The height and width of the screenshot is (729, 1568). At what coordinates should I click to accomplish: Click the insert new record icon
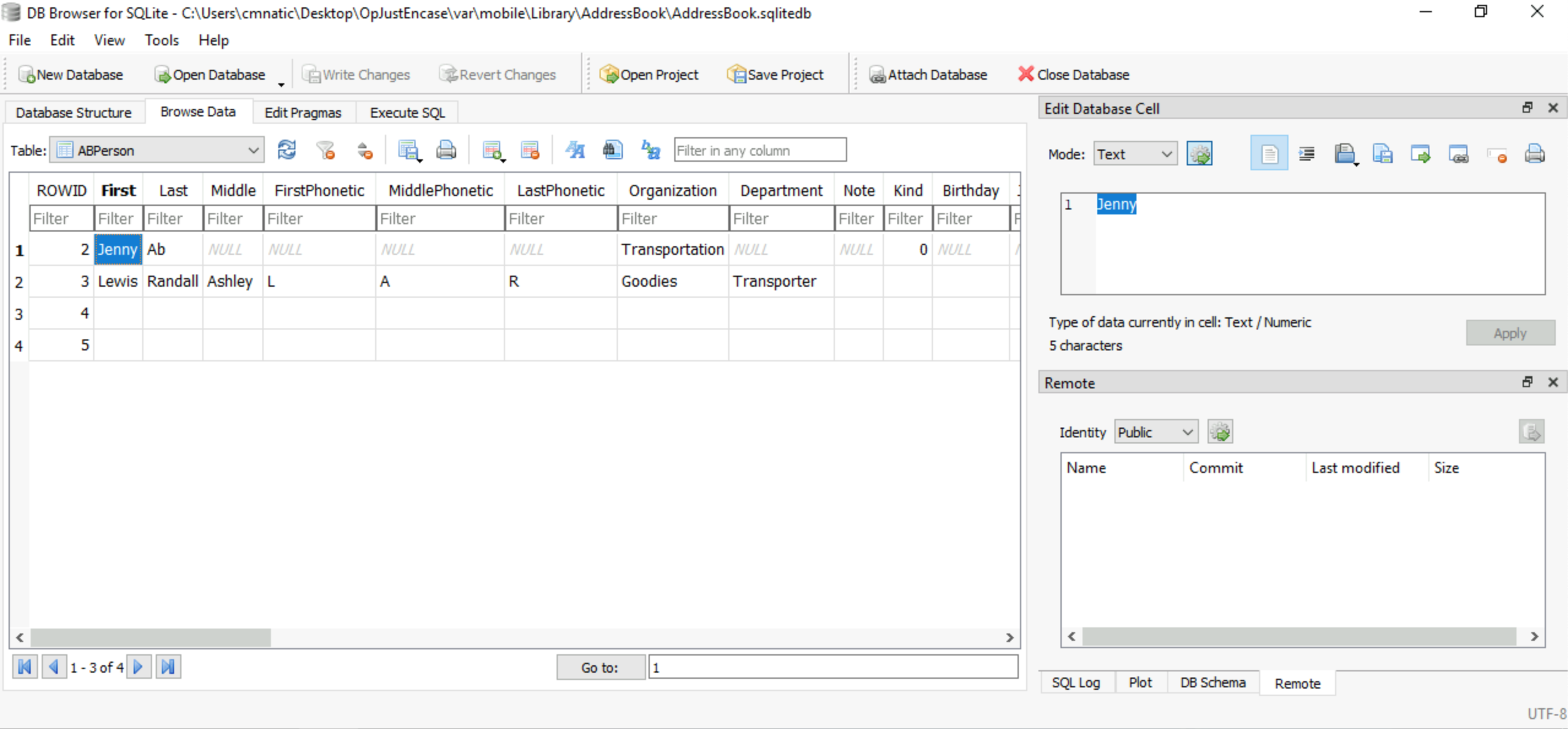coord(493,150)
